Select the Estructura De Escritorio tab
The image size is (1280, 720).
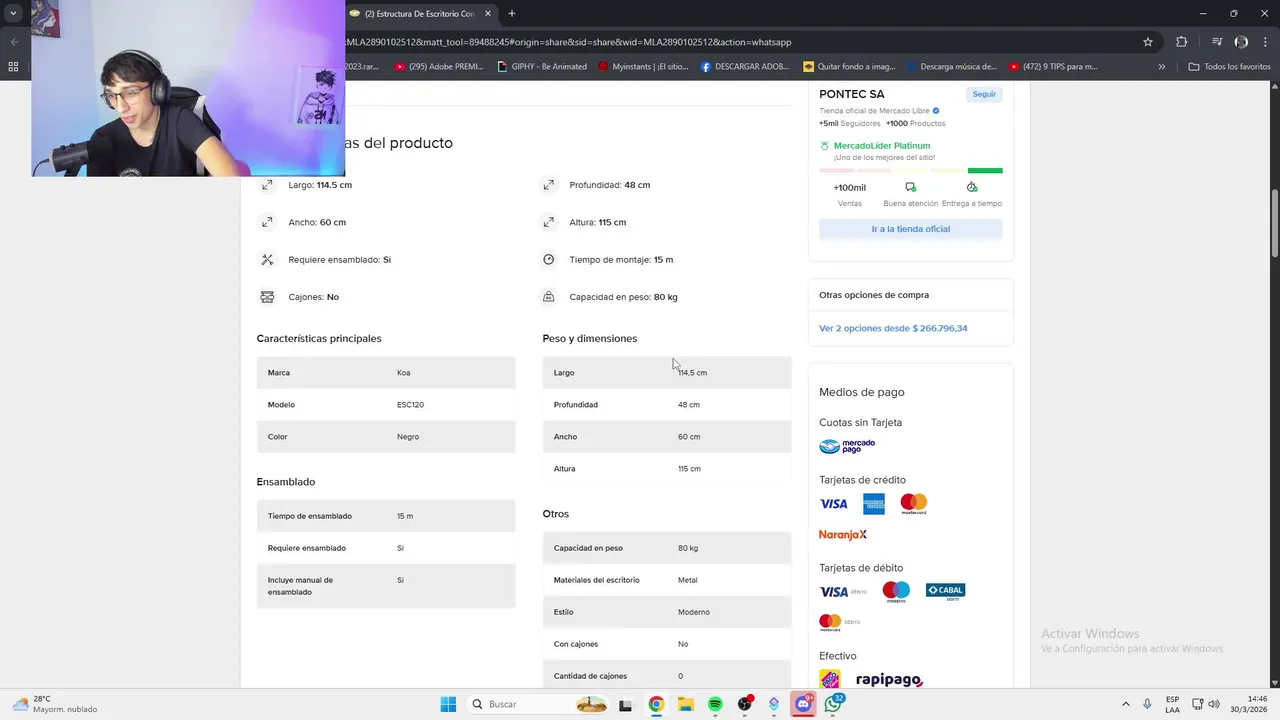pyautogui.click(x=420, y=14)
